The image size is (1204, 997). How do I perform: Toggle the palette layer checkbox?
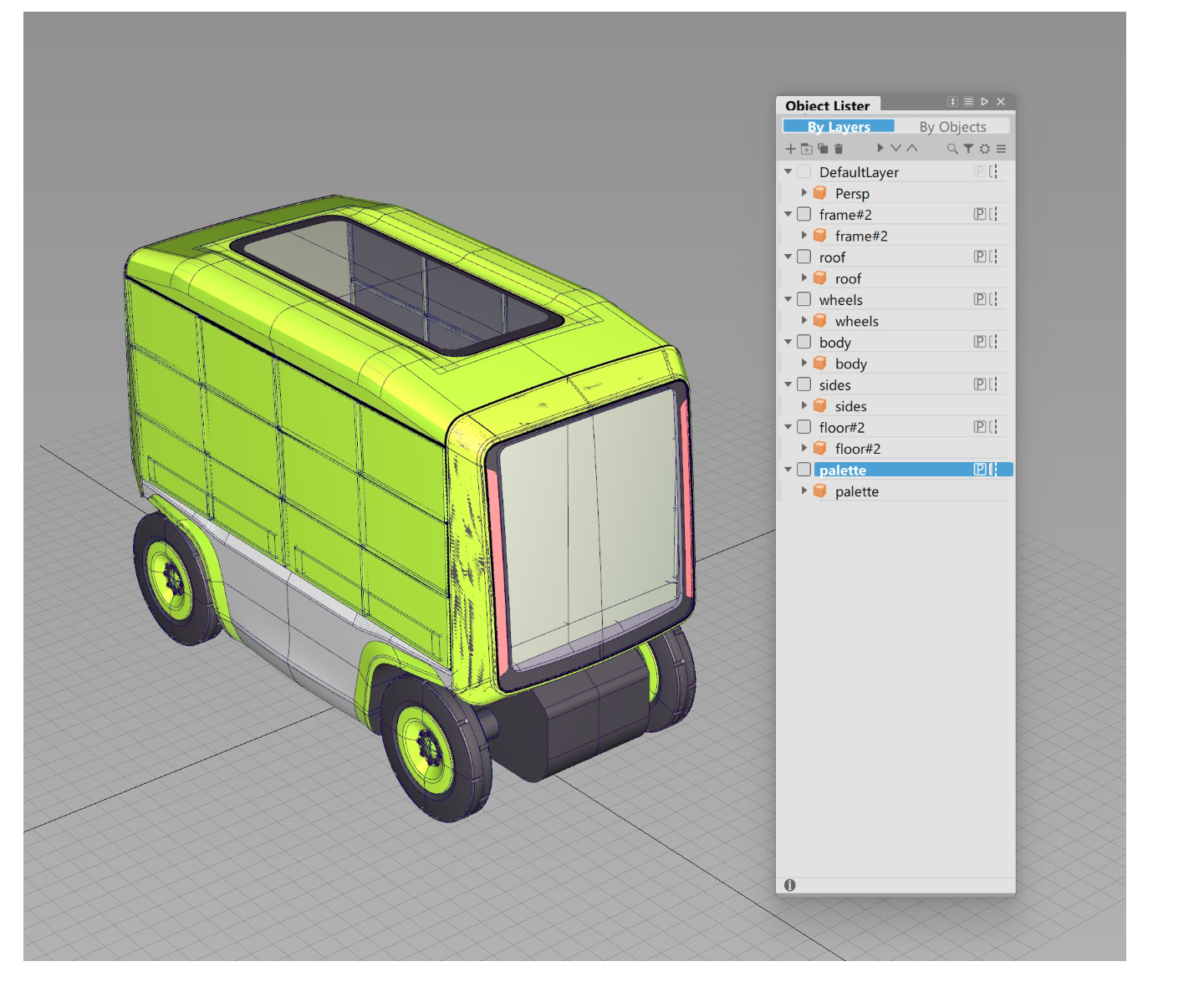coord(804,470)
